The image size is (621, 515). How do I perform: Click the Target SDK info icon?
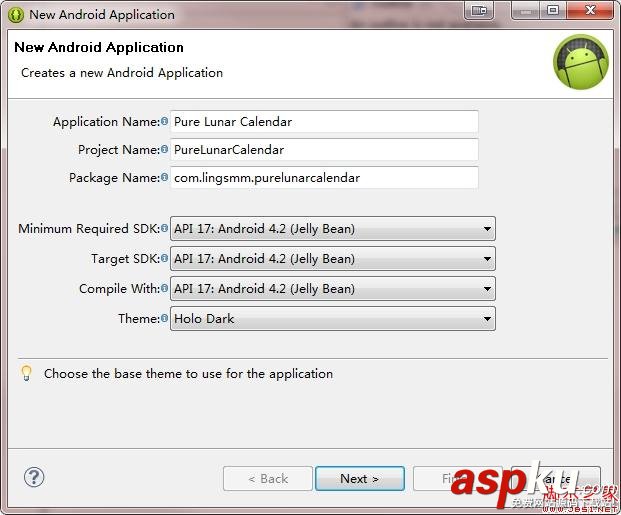point(164,258)
